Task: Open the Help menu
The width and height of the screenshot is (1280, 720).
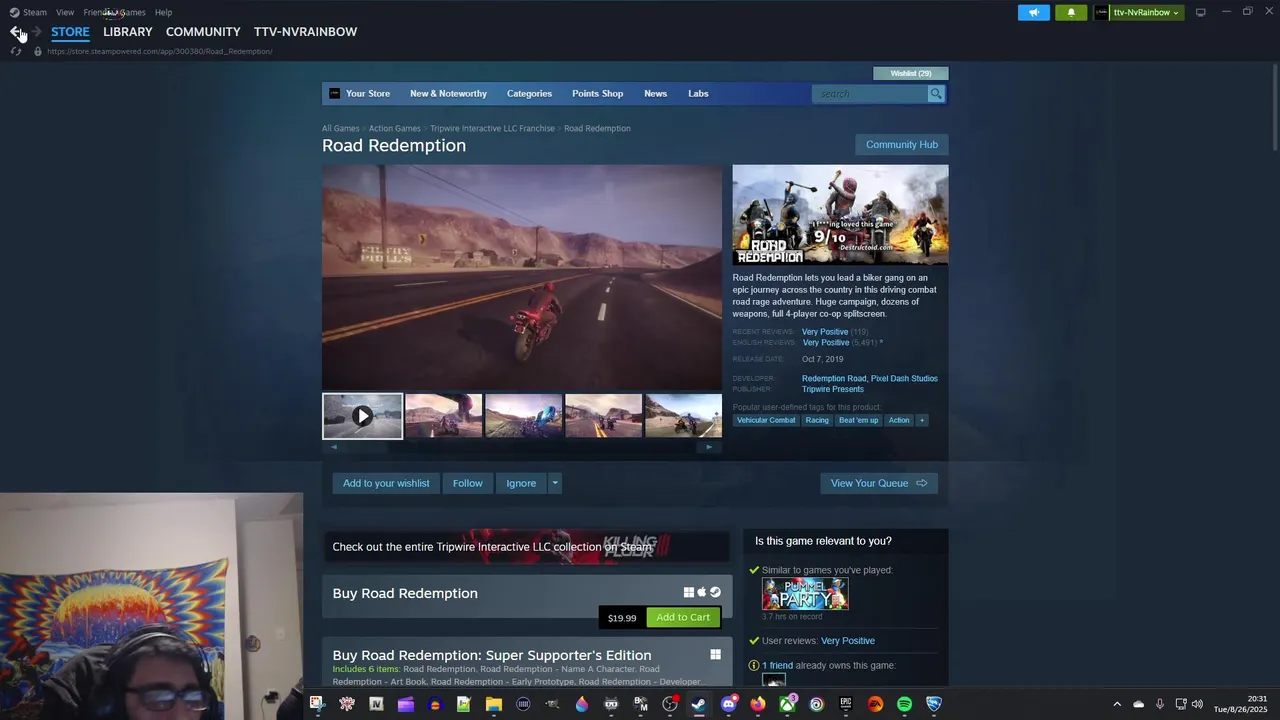Action: (163, 12)
